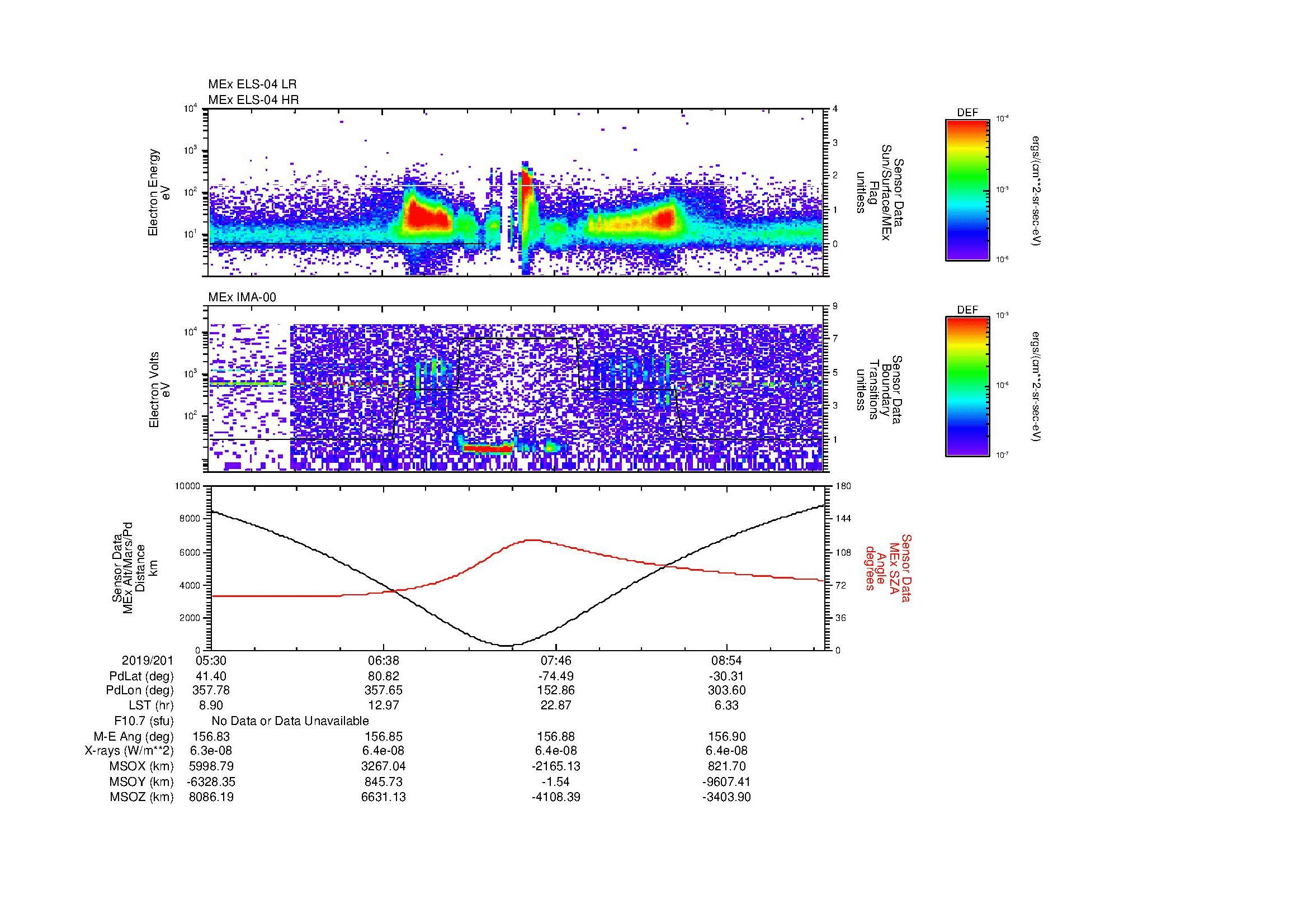The height and width of the screenshot is (924, 1308).
Task: Click the 'F10.7 (sfu)' row label
Action: pyautogui.click(x=144, y=721)
